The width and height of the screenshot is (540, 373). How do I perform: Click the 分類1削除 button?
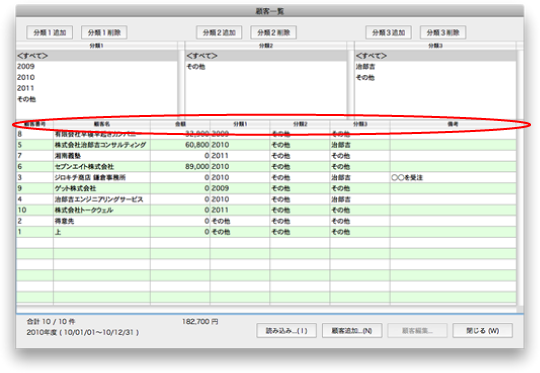pos(104,32)
